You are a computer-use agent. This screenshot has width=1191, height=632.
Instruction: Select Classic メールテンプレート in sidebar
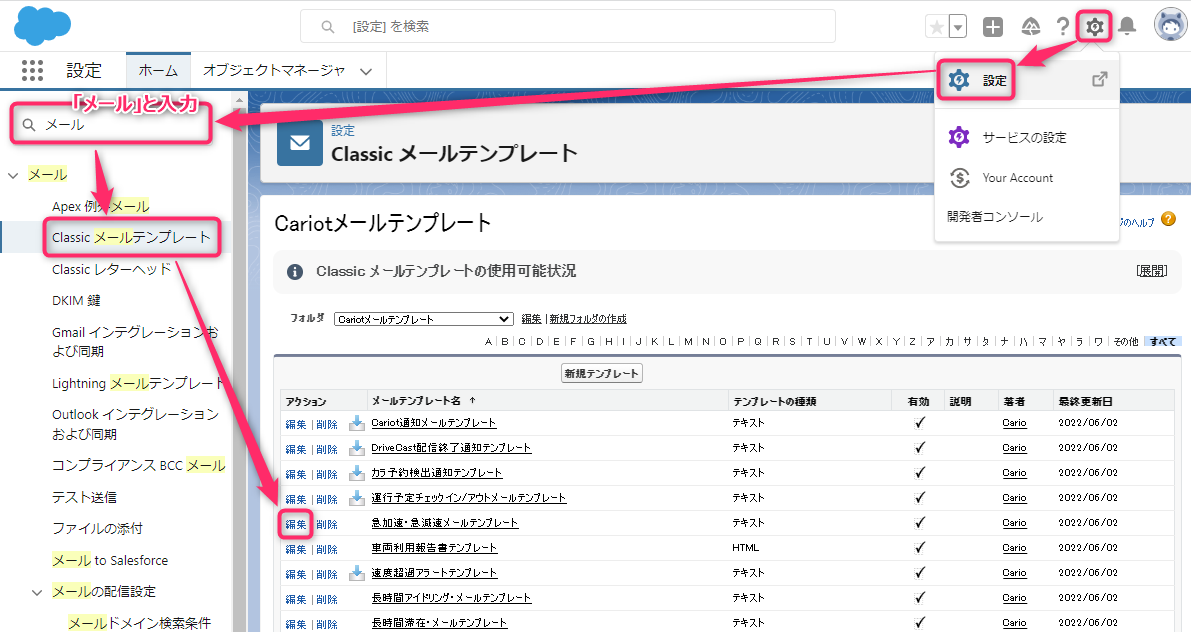[x=131, y=238]
